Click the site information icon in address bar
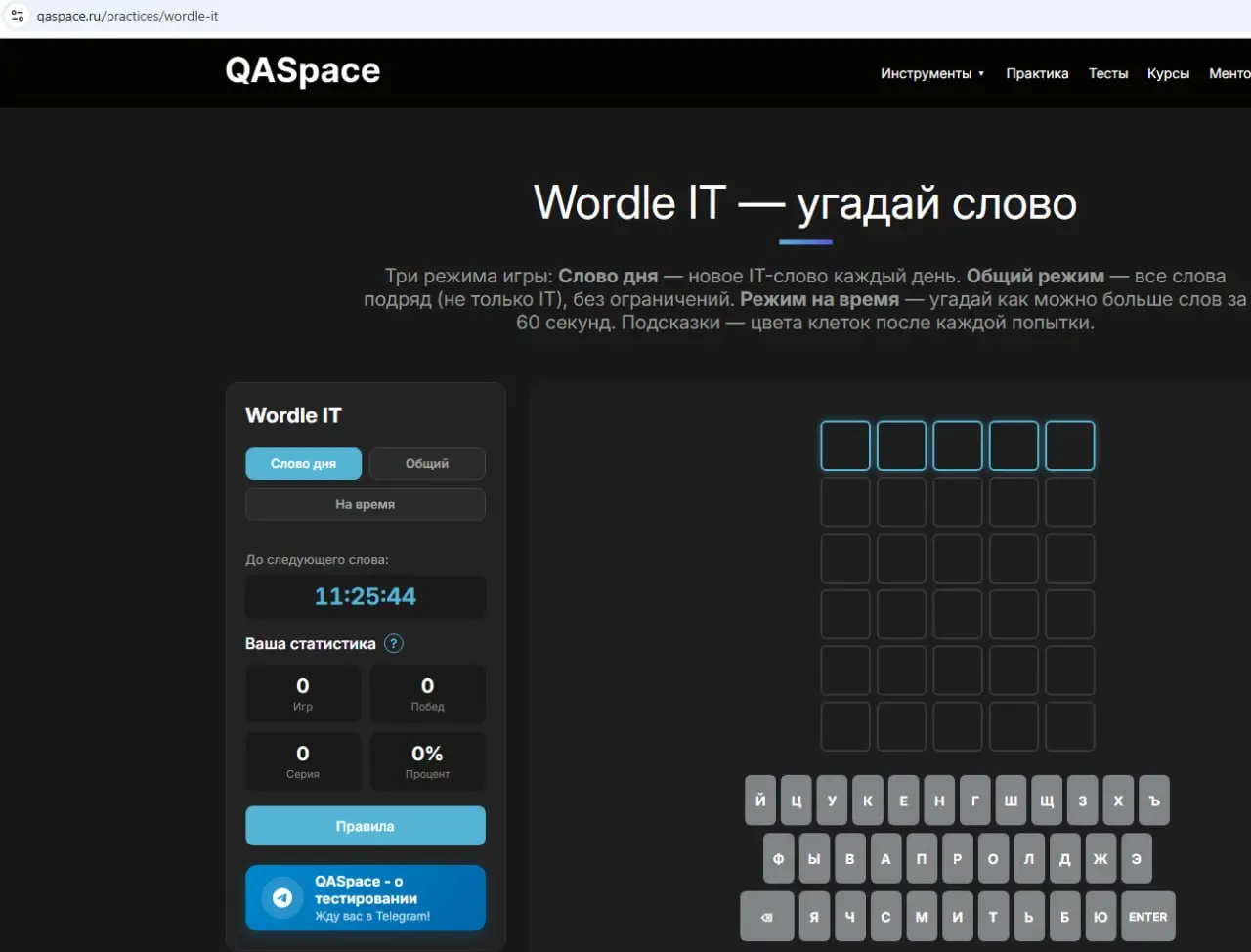This screenshot has width=1251, height=952. point(17,16)
